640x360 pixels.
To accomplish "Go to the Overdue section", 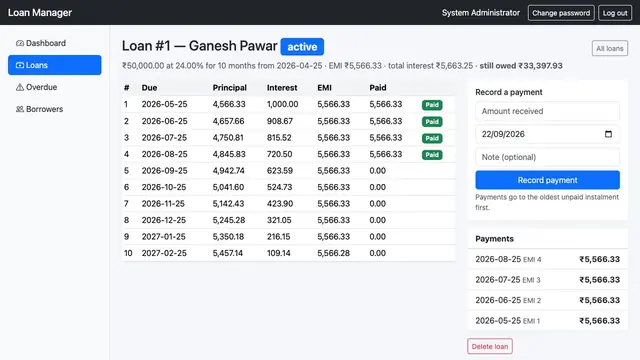I will coord(54,87).
